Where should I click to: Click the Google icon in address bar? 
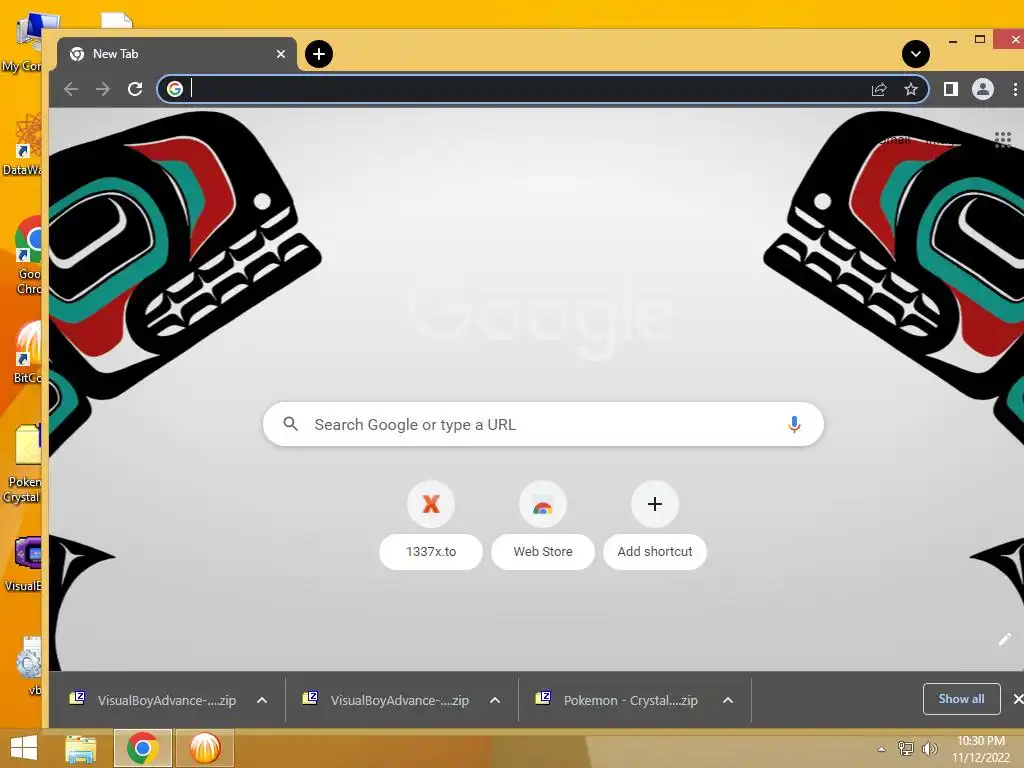click(174, 89)
